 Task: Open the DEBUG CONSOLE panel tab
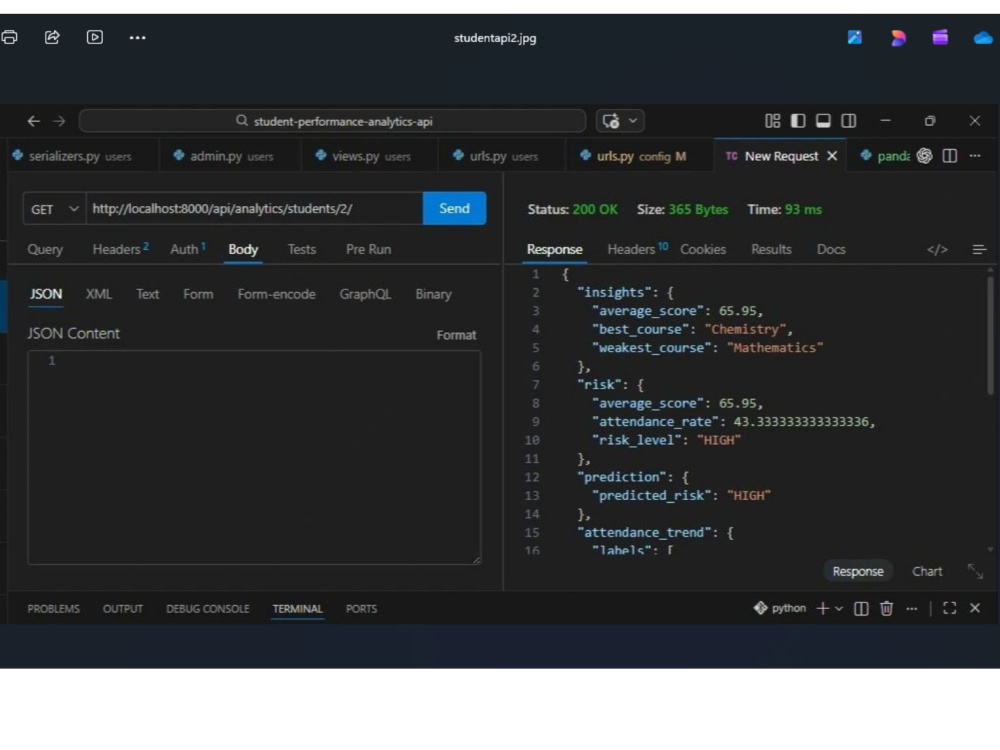[x=208, y=609]
